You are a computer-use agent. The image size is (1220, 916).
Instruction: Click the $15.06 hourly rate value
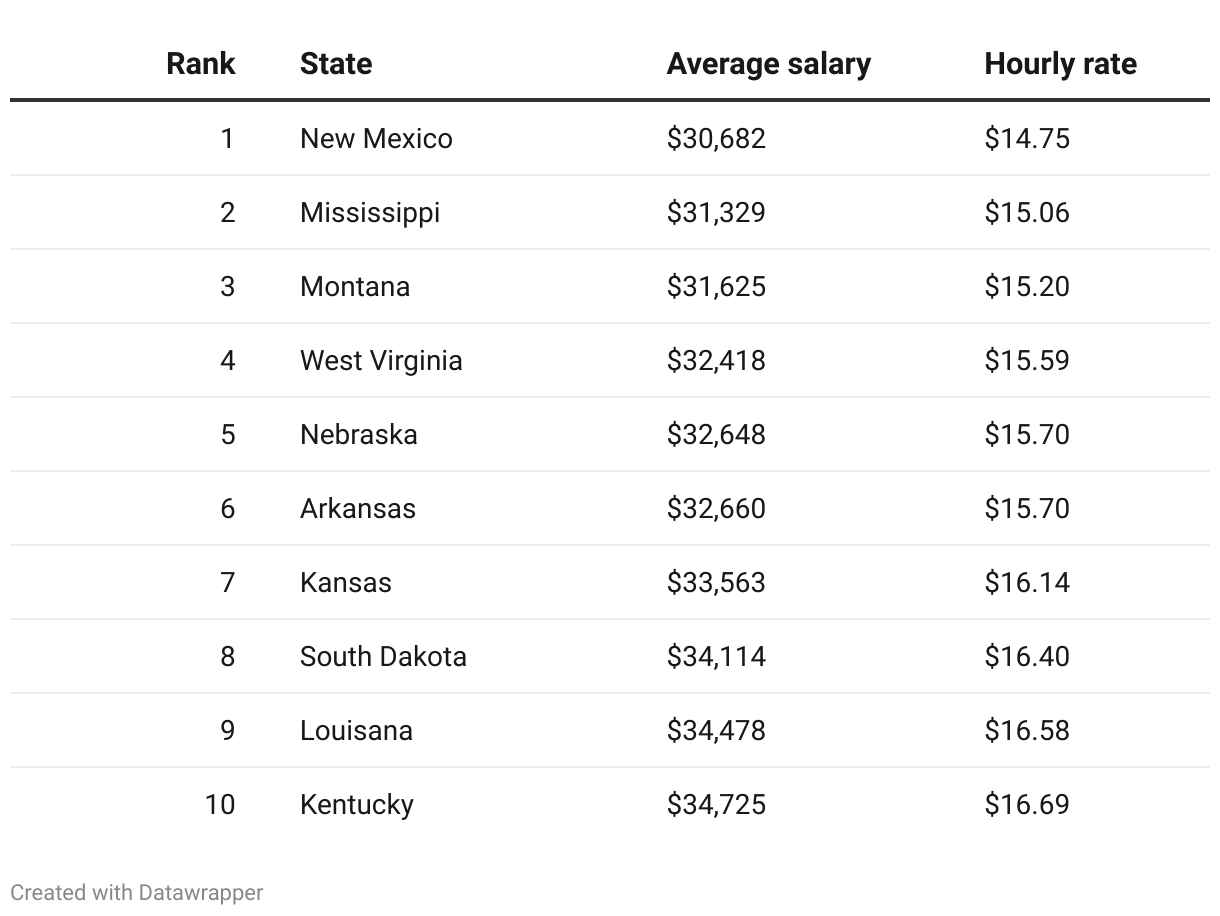(x=1027, y=212)
